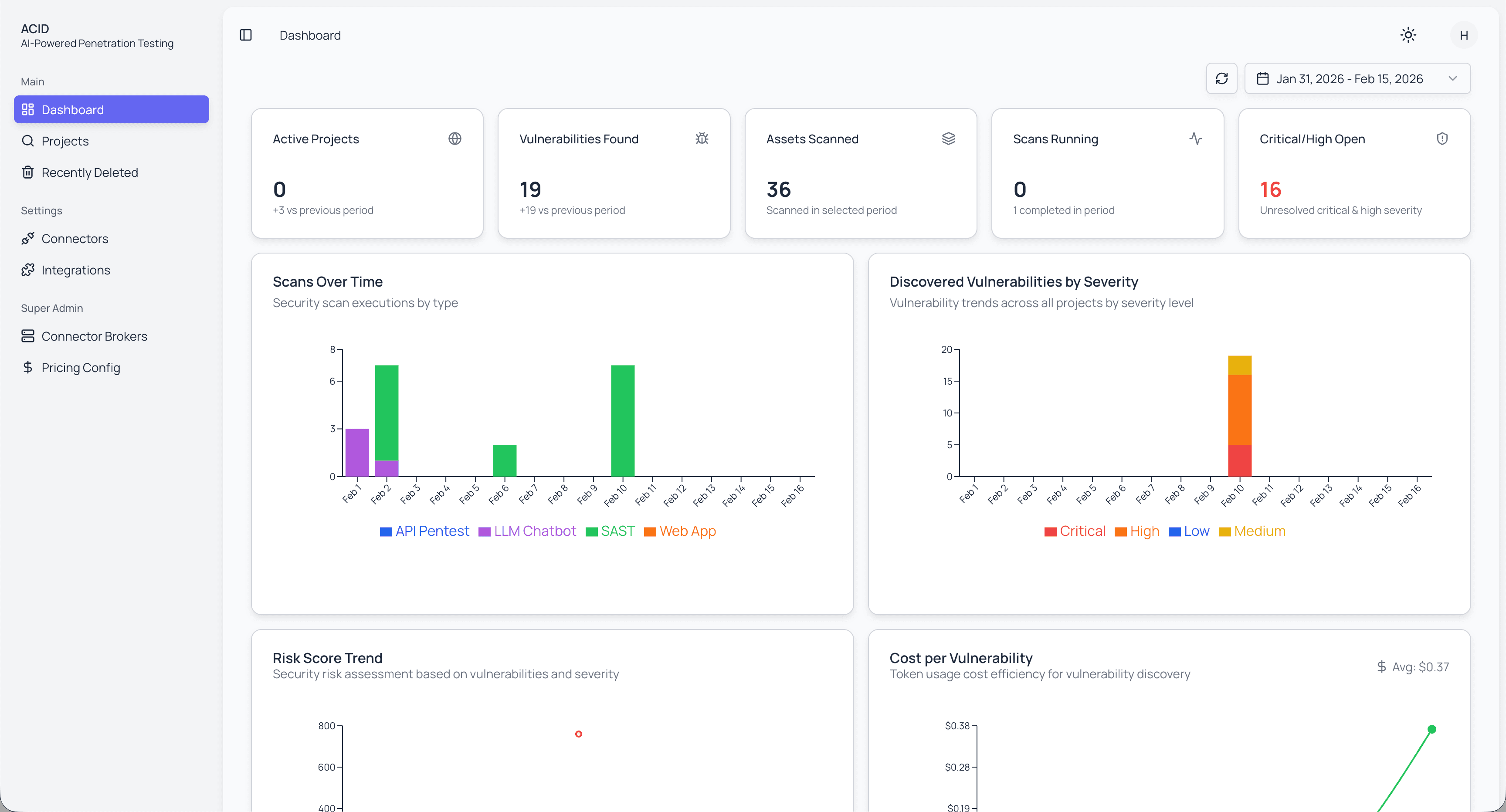The width and height of the screenshot is (1506, 812).
Task: Open Pricing Config page
Action: point(111,367)
